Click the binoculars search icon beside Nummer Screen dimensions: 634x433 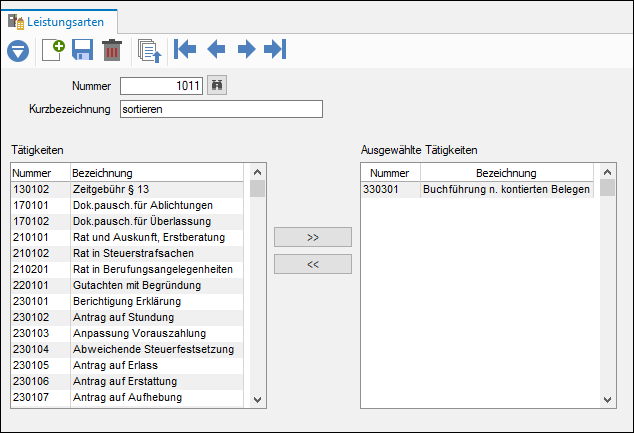point(217,85)
